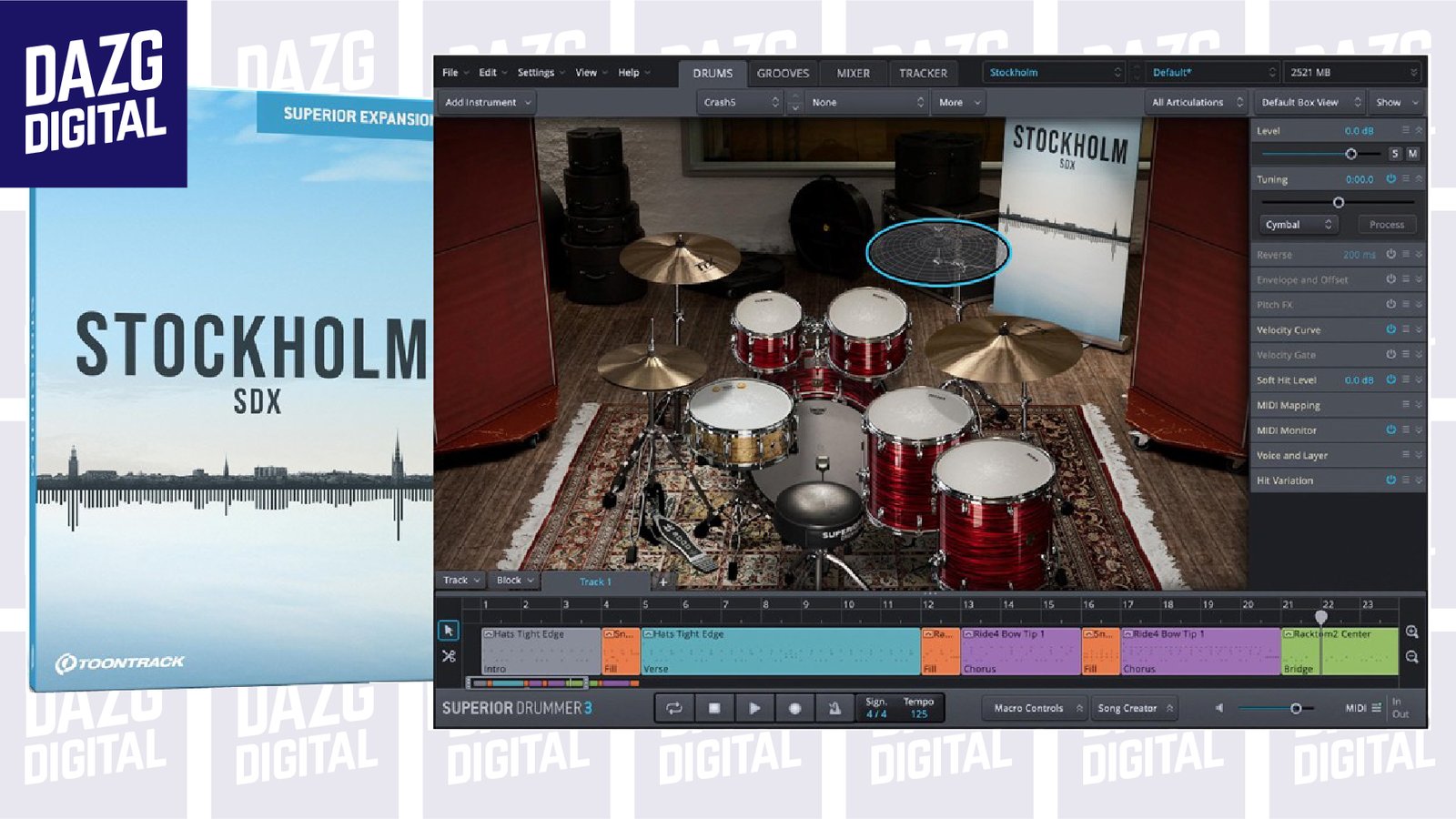
Task: Open the Add Instrument dropdown
Action: pos(487,102)
